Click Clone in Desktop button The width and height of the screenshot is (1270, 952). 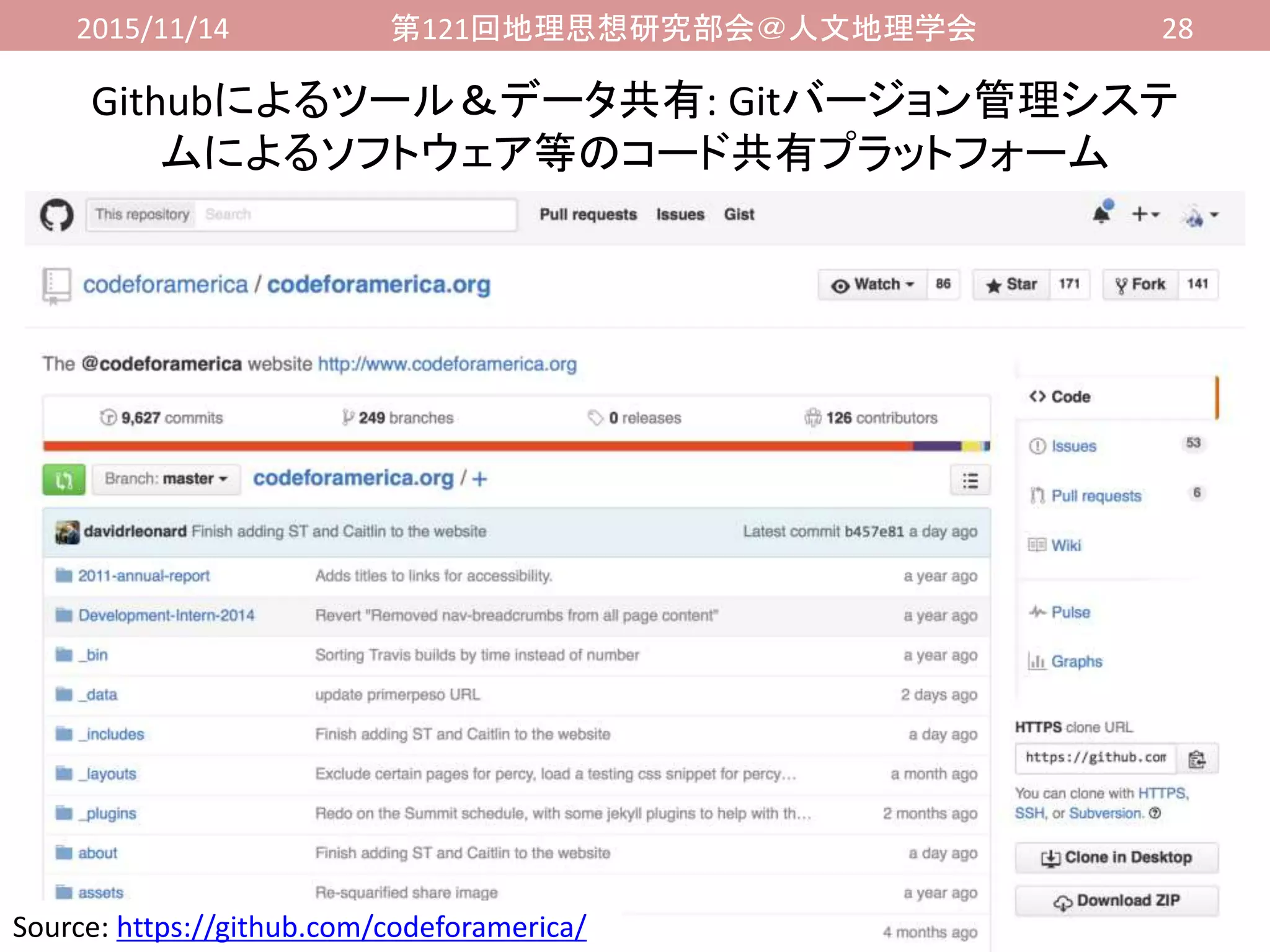(x=1116, y=858)
